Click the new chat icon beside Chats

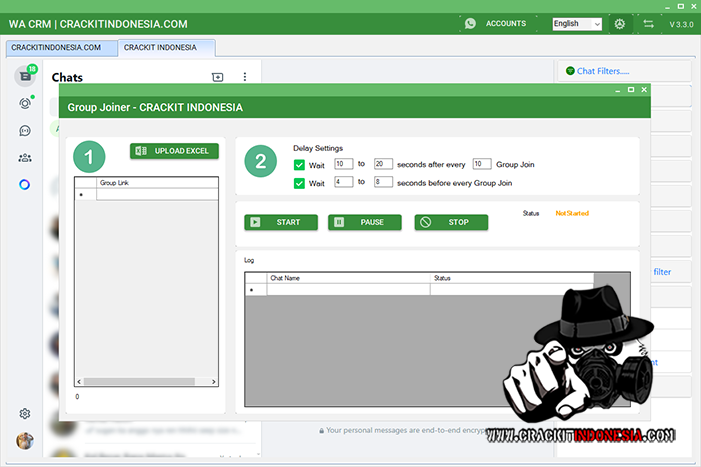(x=218, y=77)
